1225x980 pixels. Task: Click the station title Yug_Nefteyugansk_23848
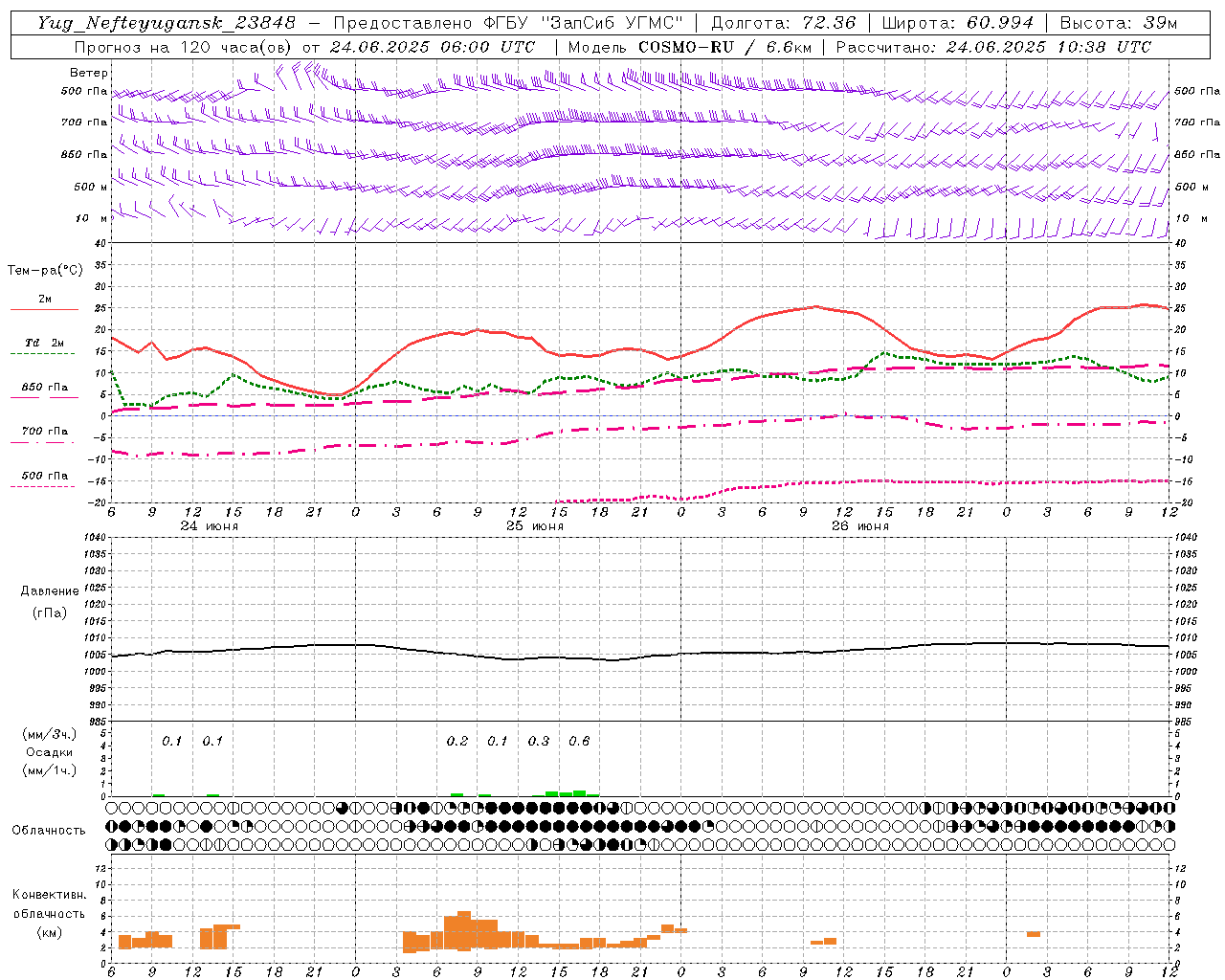click(x=167, y=22)
